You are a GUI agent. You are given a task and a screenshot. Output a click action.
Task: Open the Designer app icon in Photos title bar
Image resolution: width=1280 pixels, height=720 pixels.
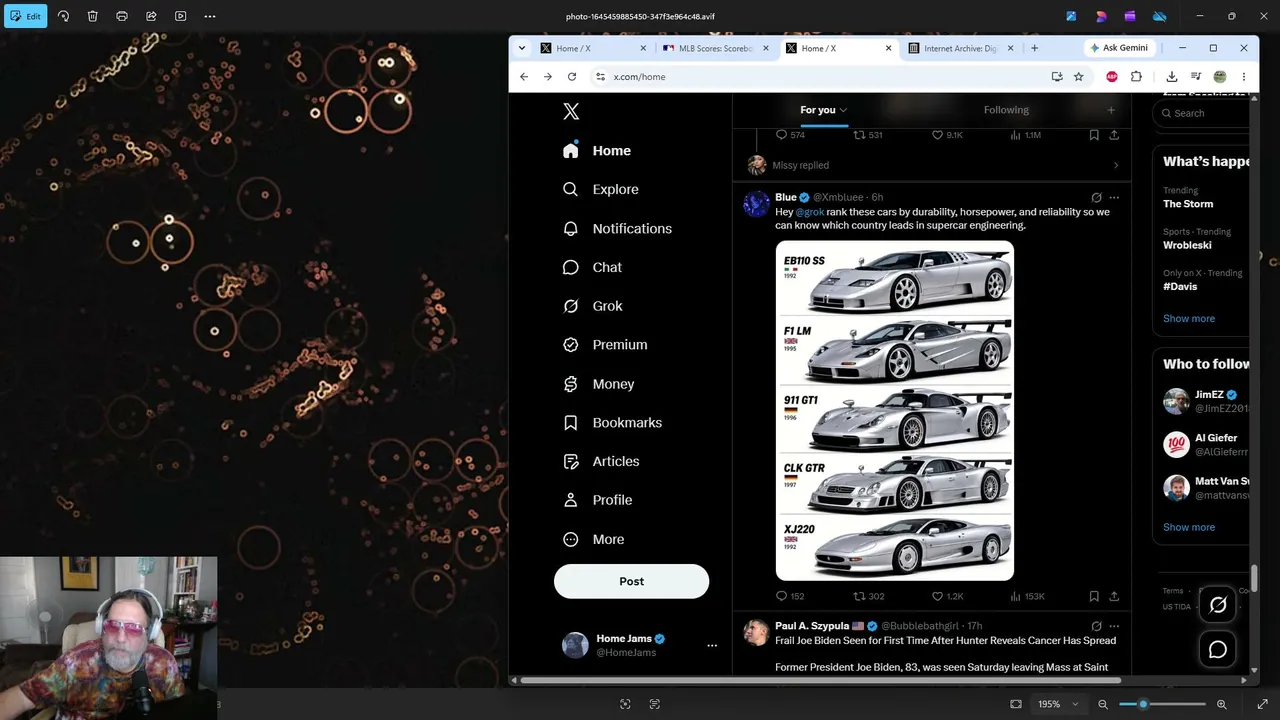click(x=1101, y=16)
